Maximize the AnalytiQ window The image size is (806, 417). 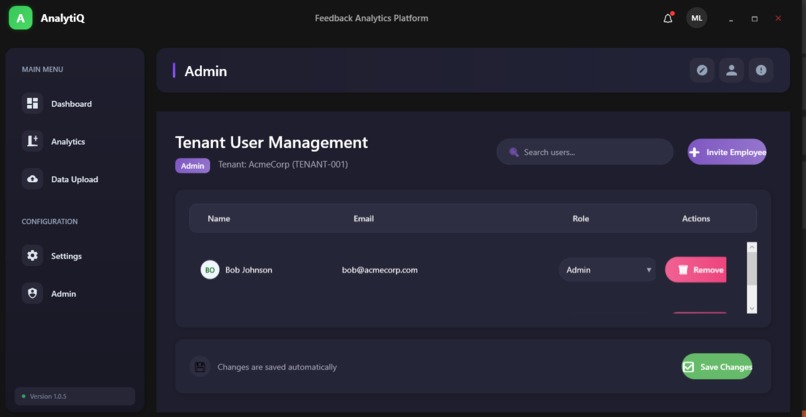pyautogui.click(x=754, y=19)
